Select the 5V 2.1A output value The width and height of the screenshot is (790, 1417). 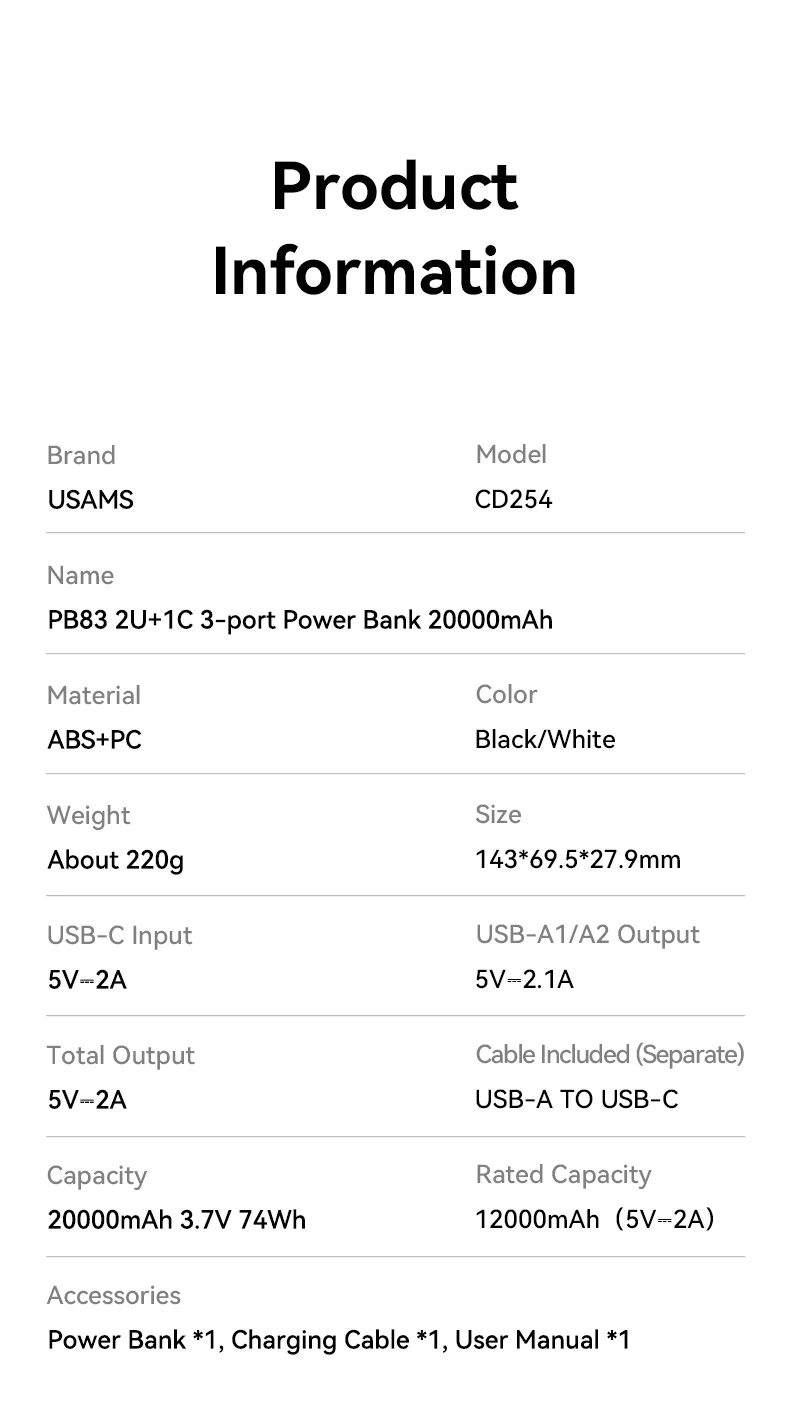click(x=524, y=979)
